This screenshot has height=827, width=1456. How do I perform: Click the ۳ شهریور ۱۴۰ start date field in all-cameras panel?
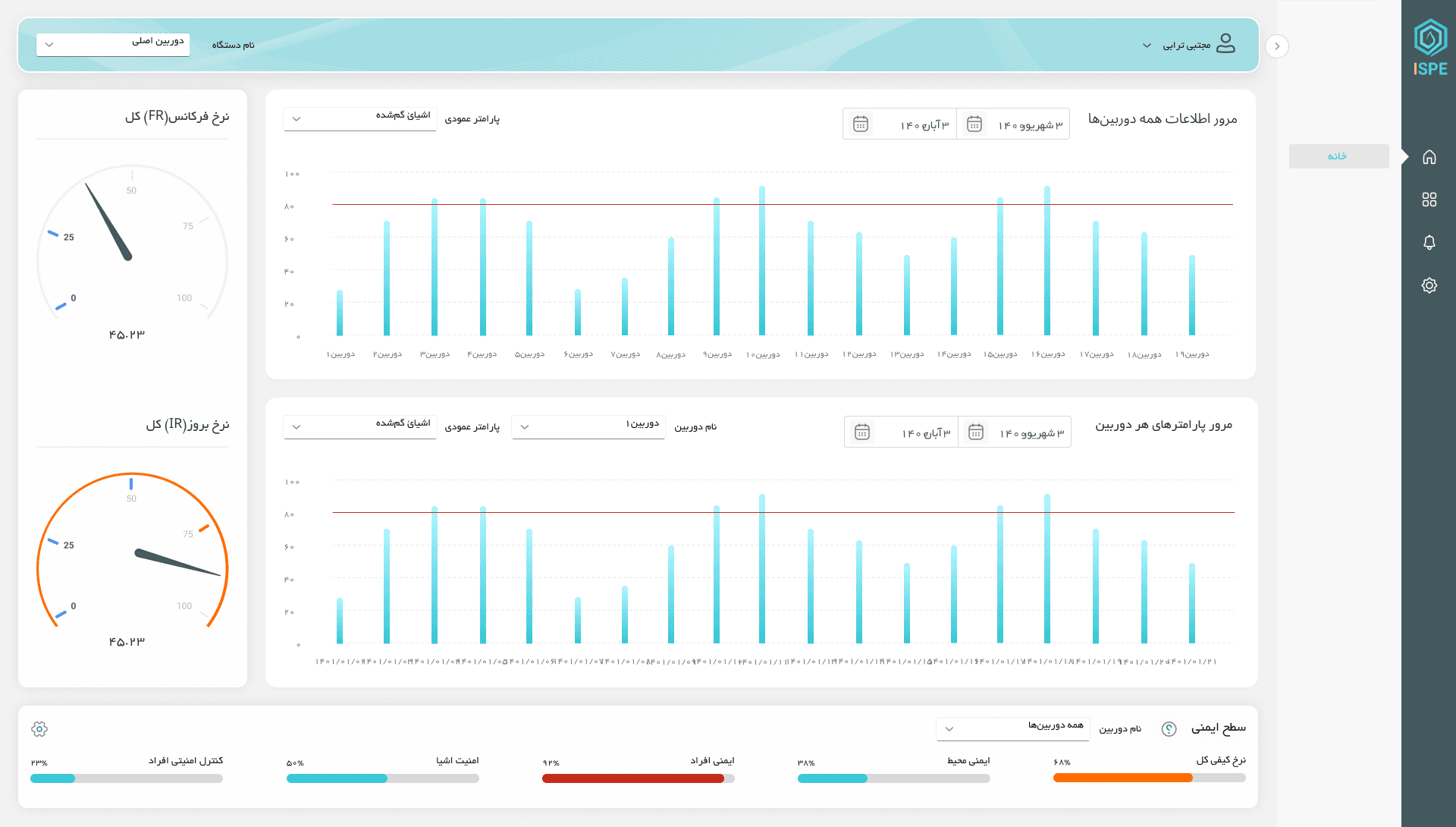[1013, 124]
